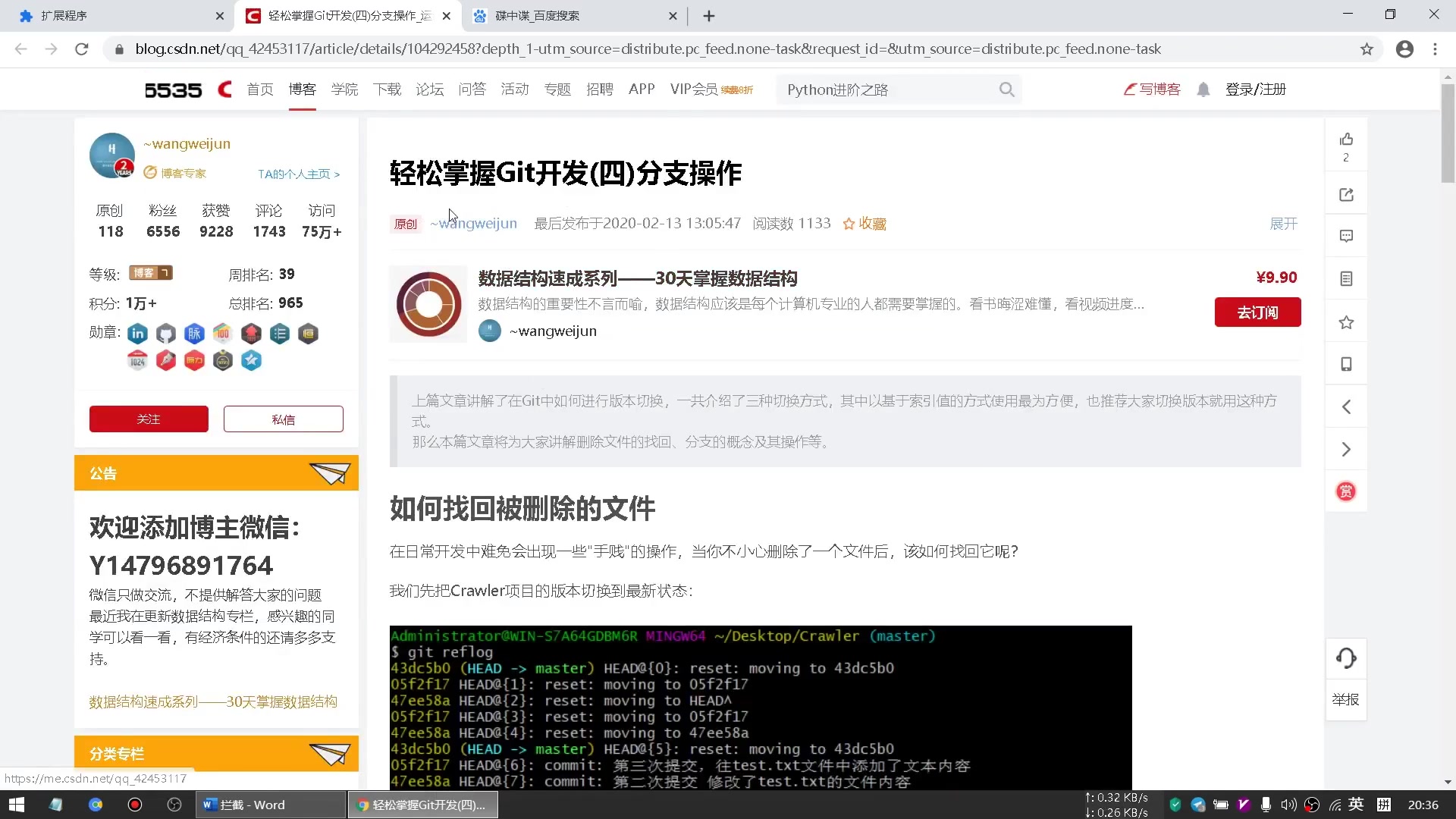The width and height of the screenshot is (1456, 819).
Task: Open the 博客 menu item in top navigation
Action: [x=302, y=89]
